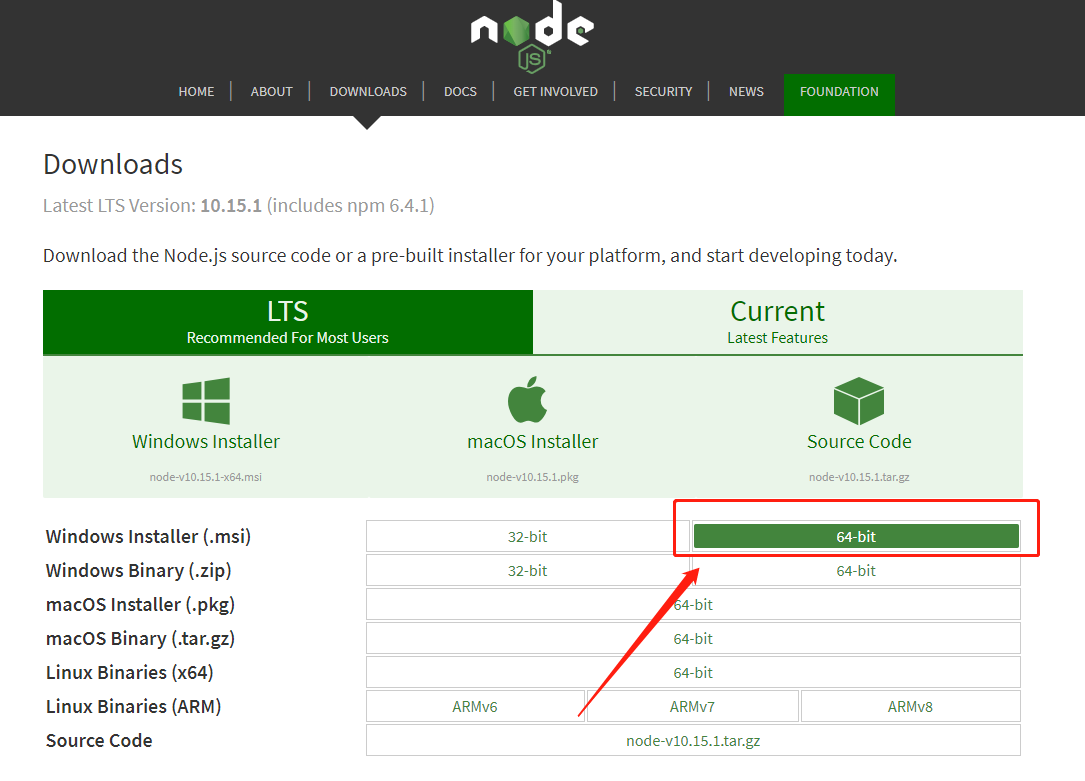The width and height of the screenshot is (1085, 781).
Task: Click the Windows Installer (.msi) row label
Action: coord(148,536)
